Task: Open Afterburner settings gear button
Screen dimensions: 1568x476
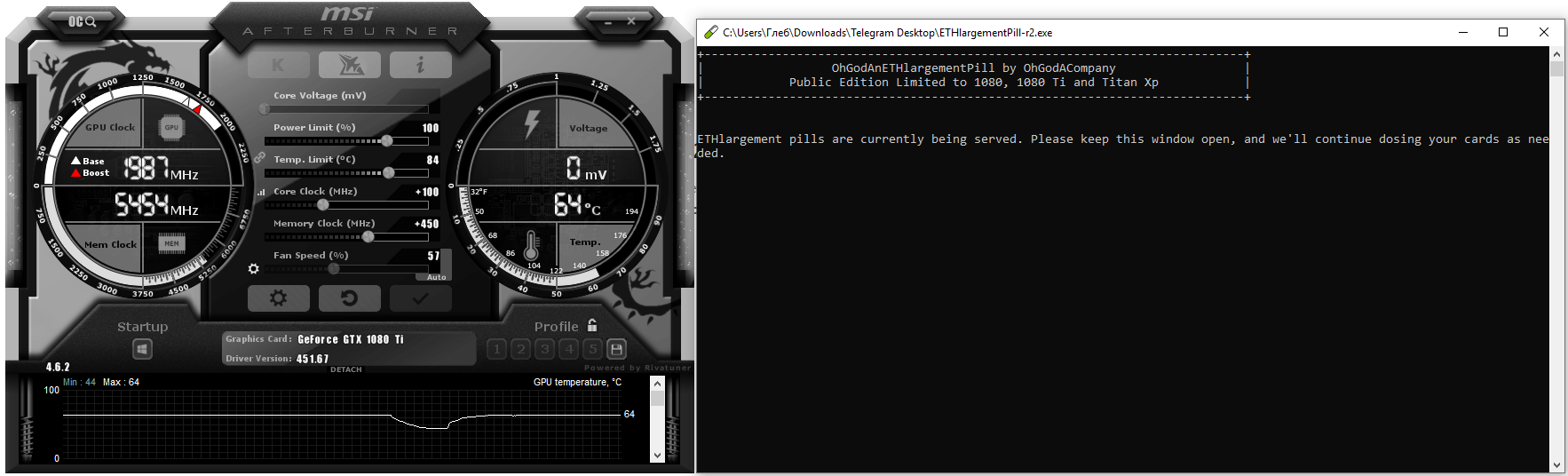Action: [278, 298]
